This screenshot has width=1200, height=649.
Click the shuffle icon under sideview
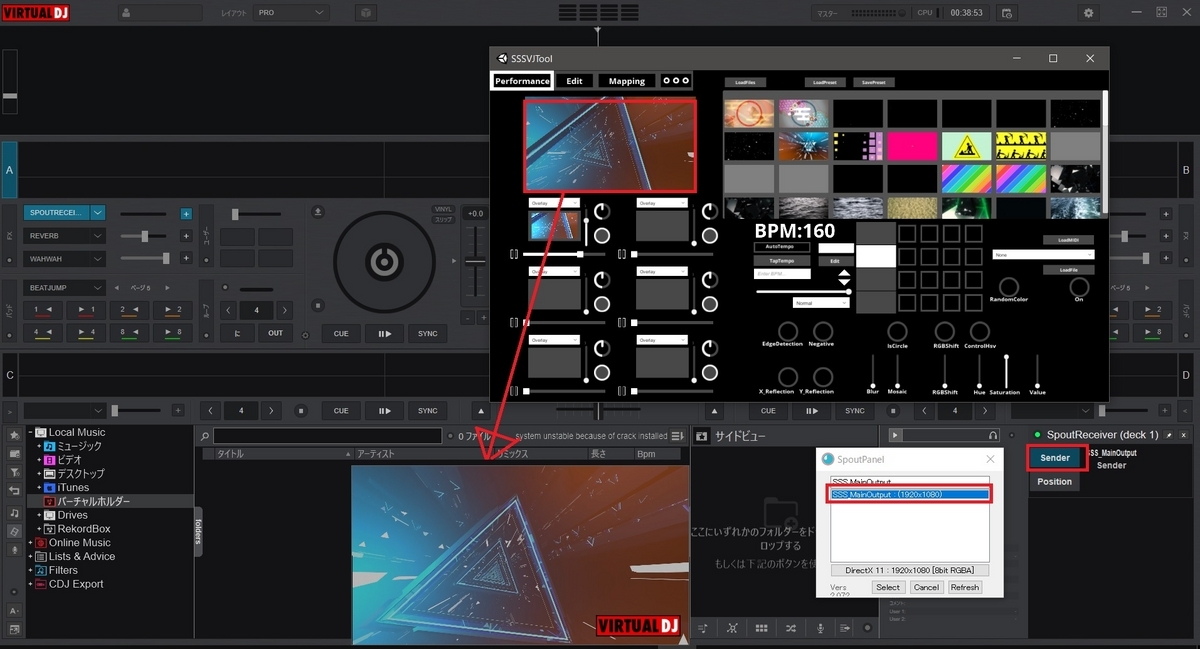791,628
